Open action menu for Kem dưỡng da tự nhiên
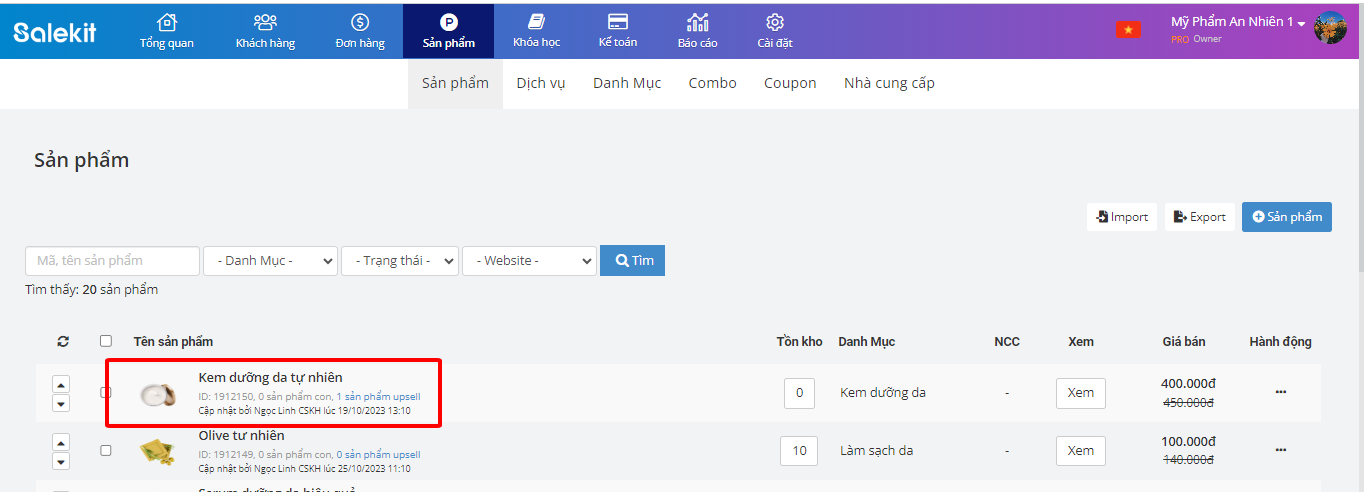Viewport: 1364px width, 492px height. [1280, 392]
